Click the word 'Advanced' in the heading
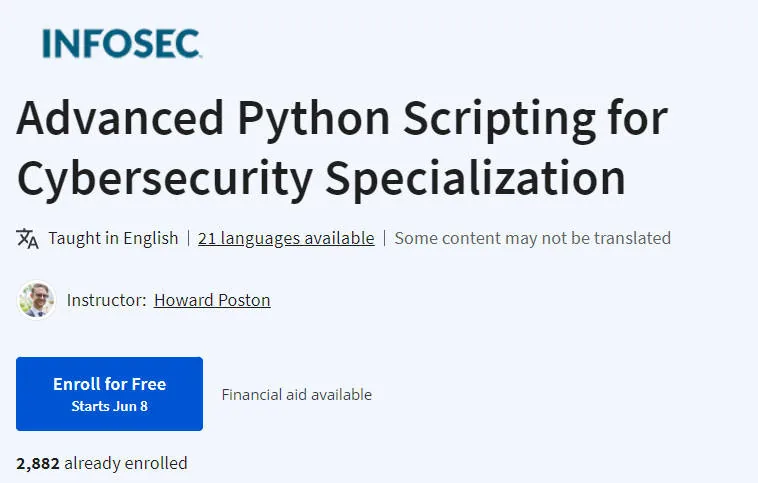 pos(120,118)
